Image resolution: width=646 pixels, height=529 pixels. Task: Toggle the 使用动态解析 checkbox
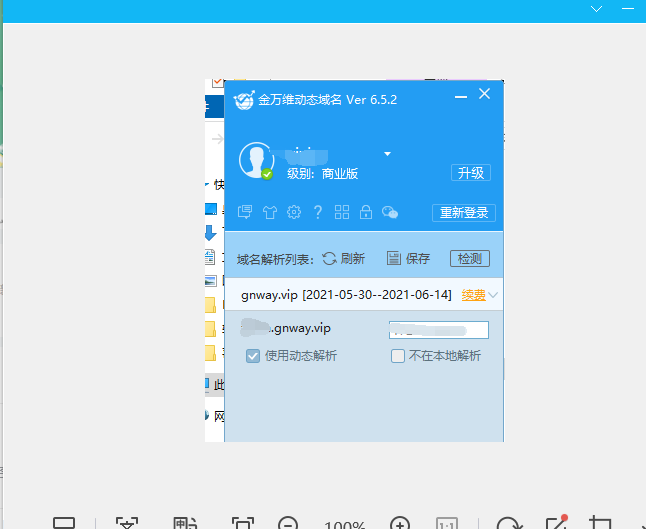click(253, 356)
